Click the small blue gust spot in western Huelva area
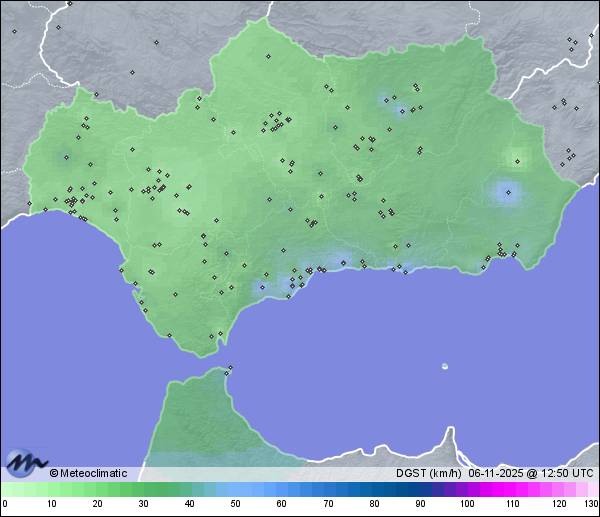The height and width of the screenshot is (517, 600). click(x=66, y=157)
